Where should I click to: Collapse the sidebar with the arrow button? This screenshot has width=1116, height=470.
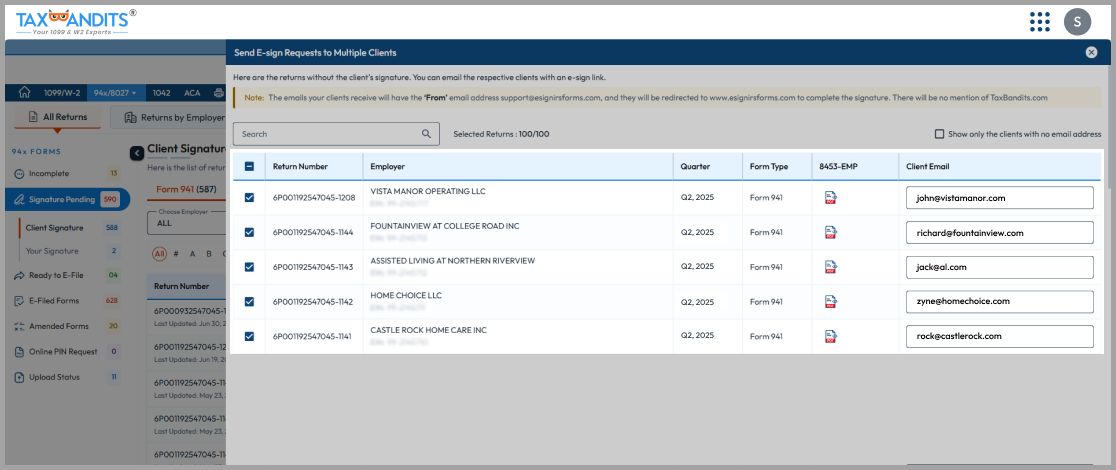[x=136, y=153]
